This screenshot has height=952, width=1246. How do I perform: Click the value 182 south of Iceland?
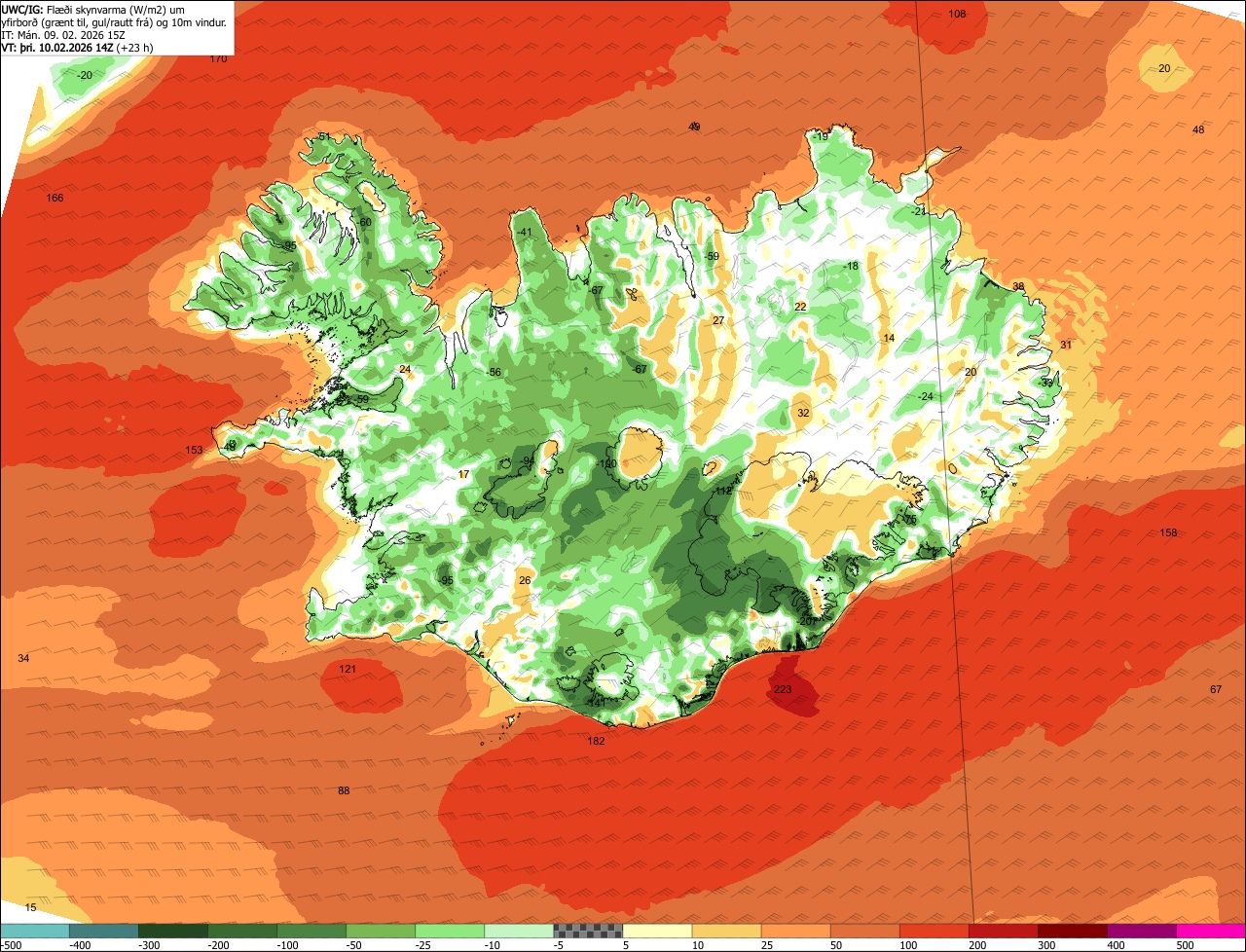click(x=596, y=741)
